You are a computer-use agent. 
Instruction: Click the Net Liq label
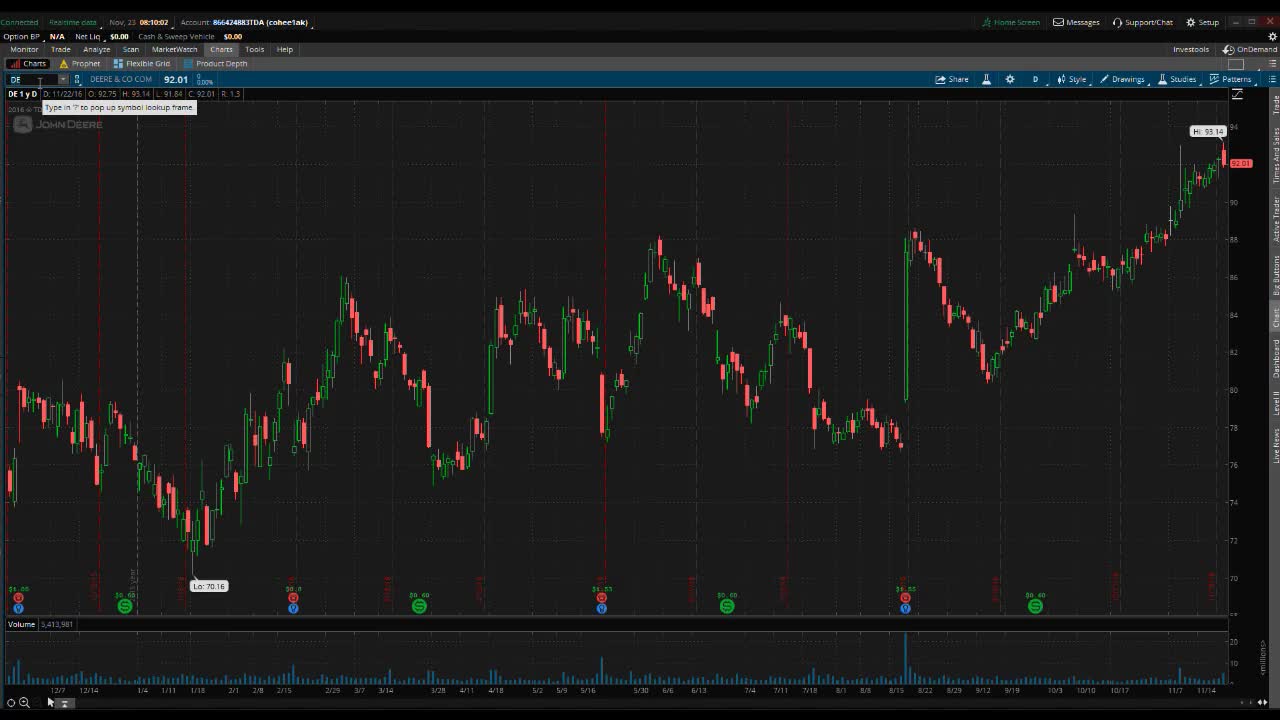coord(88,36)
